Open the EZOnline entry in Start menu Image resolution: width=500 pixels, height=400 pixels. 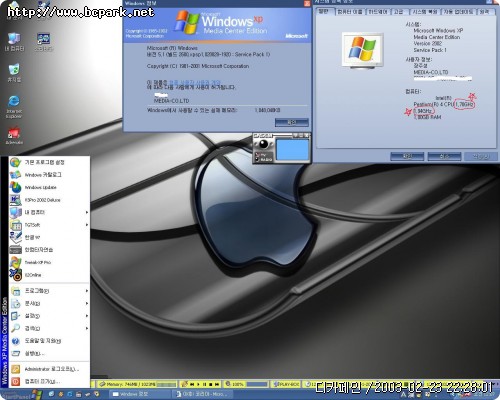coord(49,275)
